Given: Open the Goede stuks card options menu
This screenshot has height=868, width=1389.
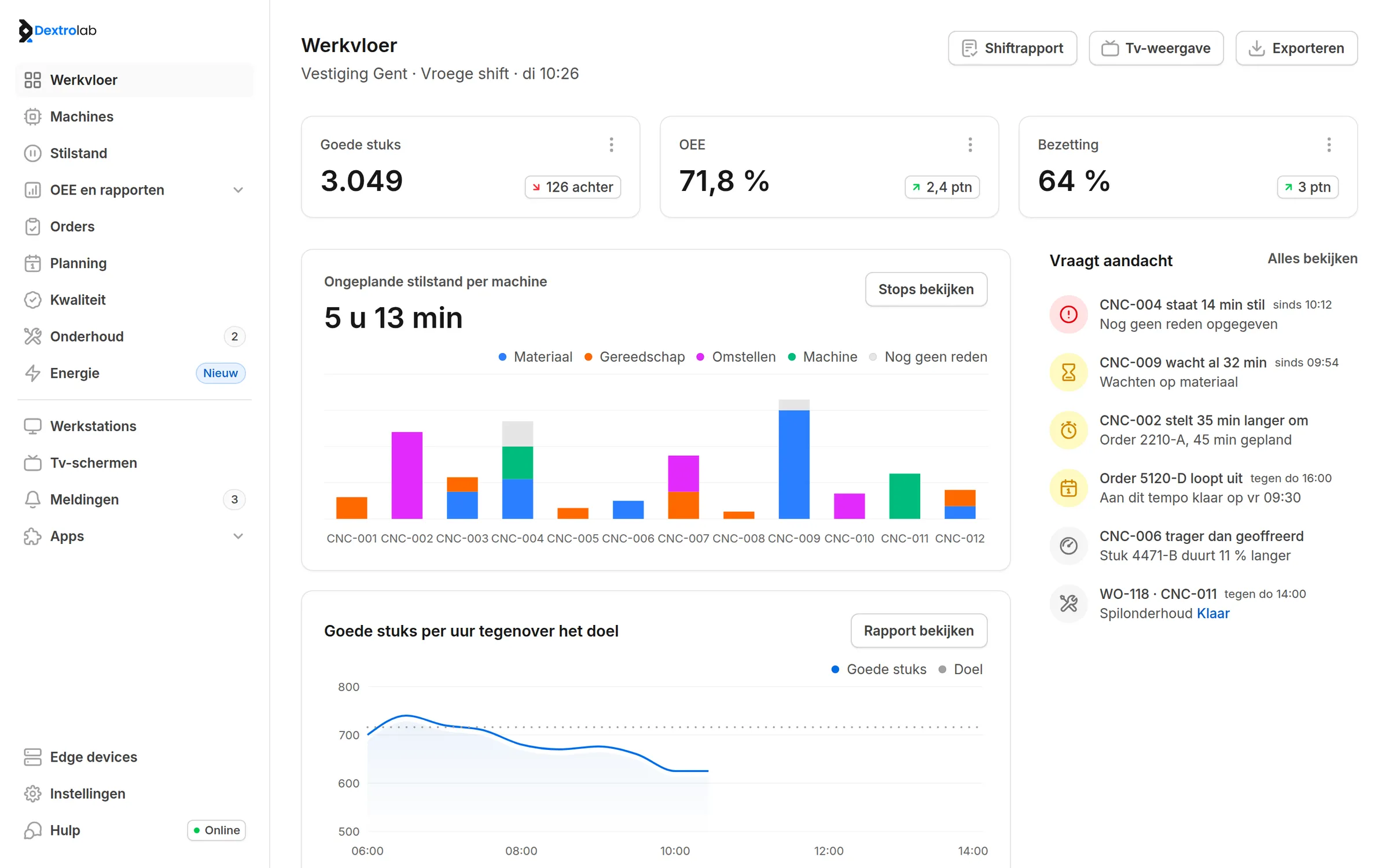Looking at the screenshot, I should (611, 145).
